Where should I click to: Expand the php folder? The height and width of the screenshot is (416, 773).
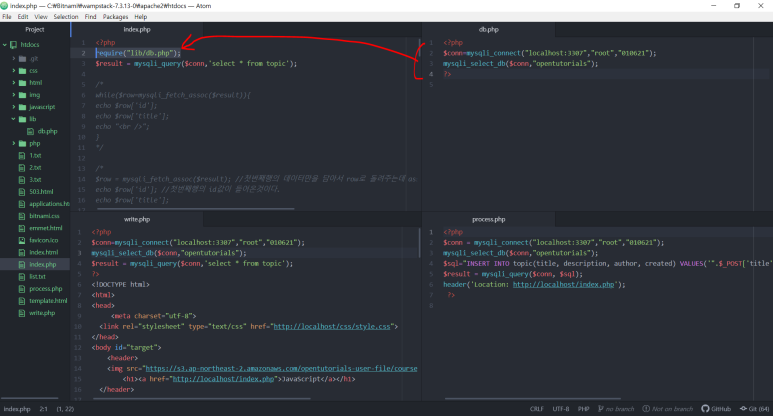pos(14,143)
